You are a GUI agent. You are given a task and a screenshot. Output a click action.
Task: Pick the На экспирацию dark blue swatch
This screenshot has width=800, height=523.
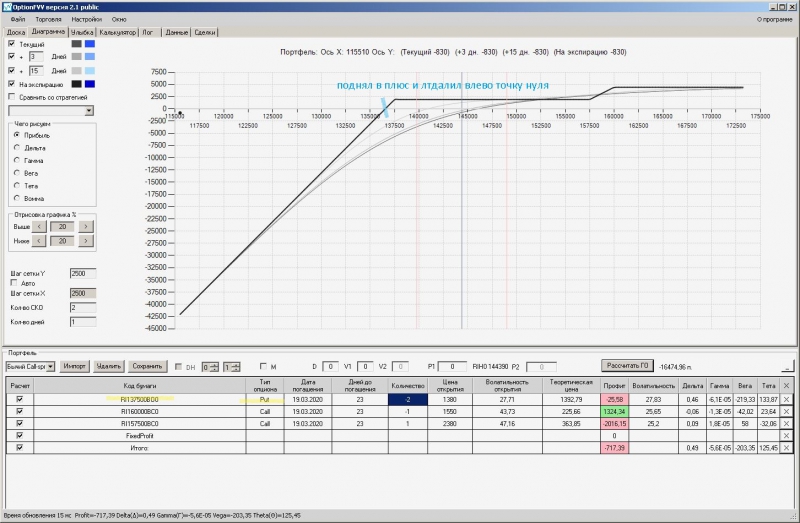[90, 84]
